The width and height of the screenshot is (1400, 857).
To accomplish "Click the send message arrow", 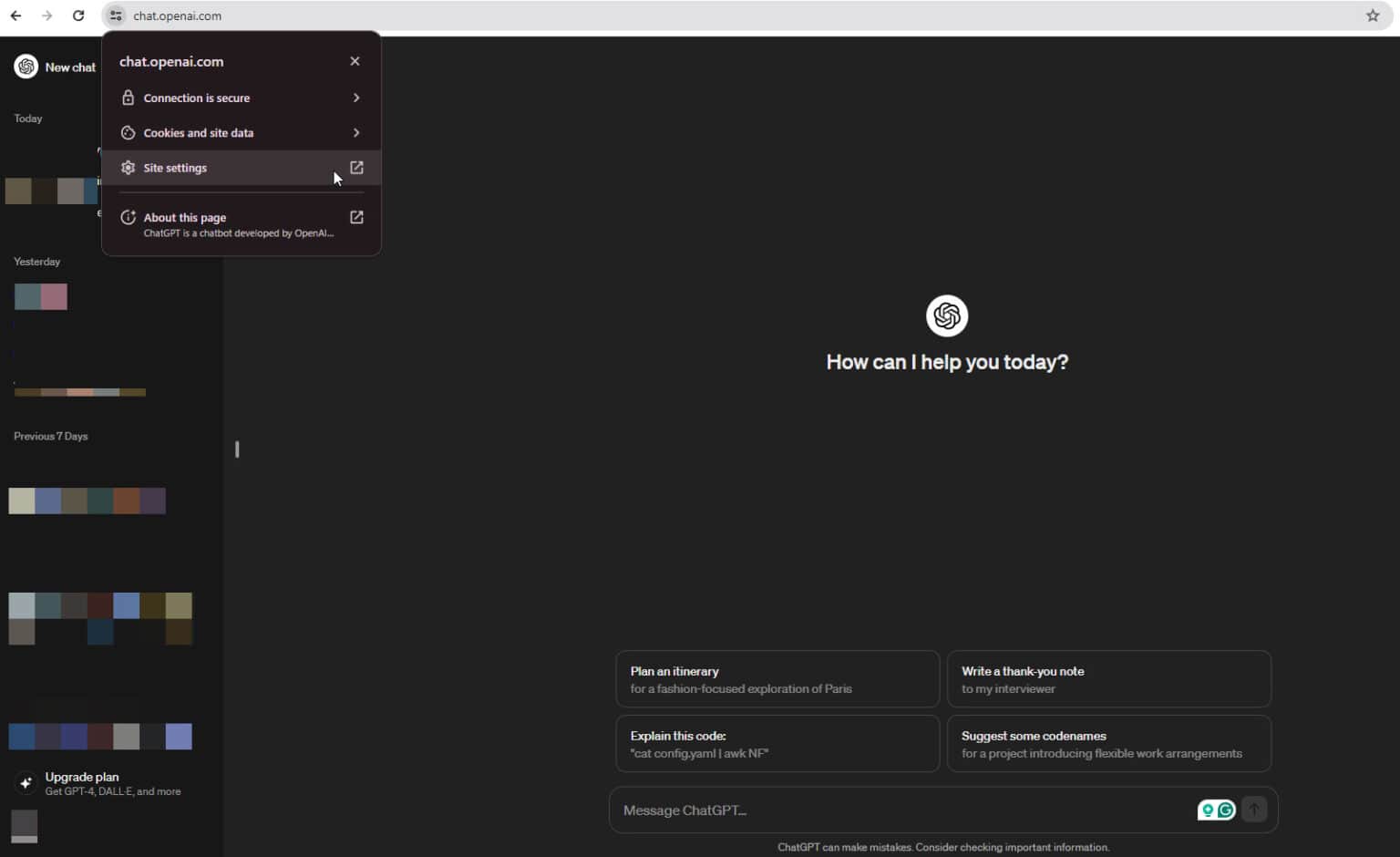I will pos(1254,809).
